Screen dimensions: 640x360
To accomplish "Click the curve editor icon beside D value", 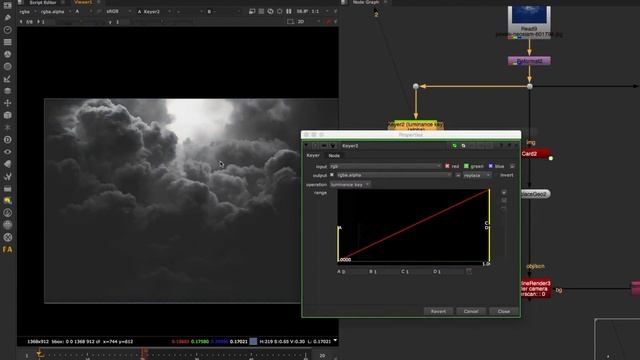I will point(469,271).
